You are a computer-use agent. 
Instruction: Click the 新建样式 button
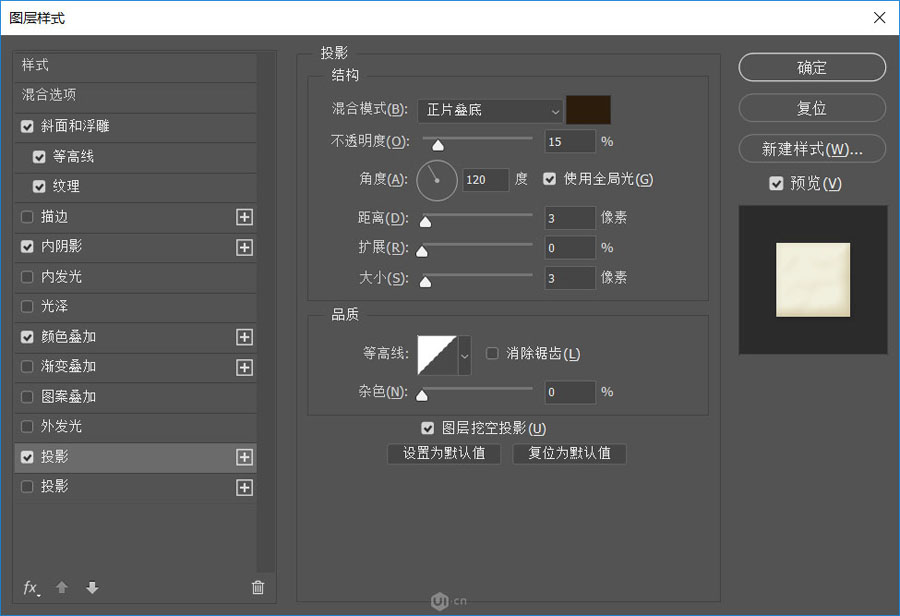click(811, 148)
